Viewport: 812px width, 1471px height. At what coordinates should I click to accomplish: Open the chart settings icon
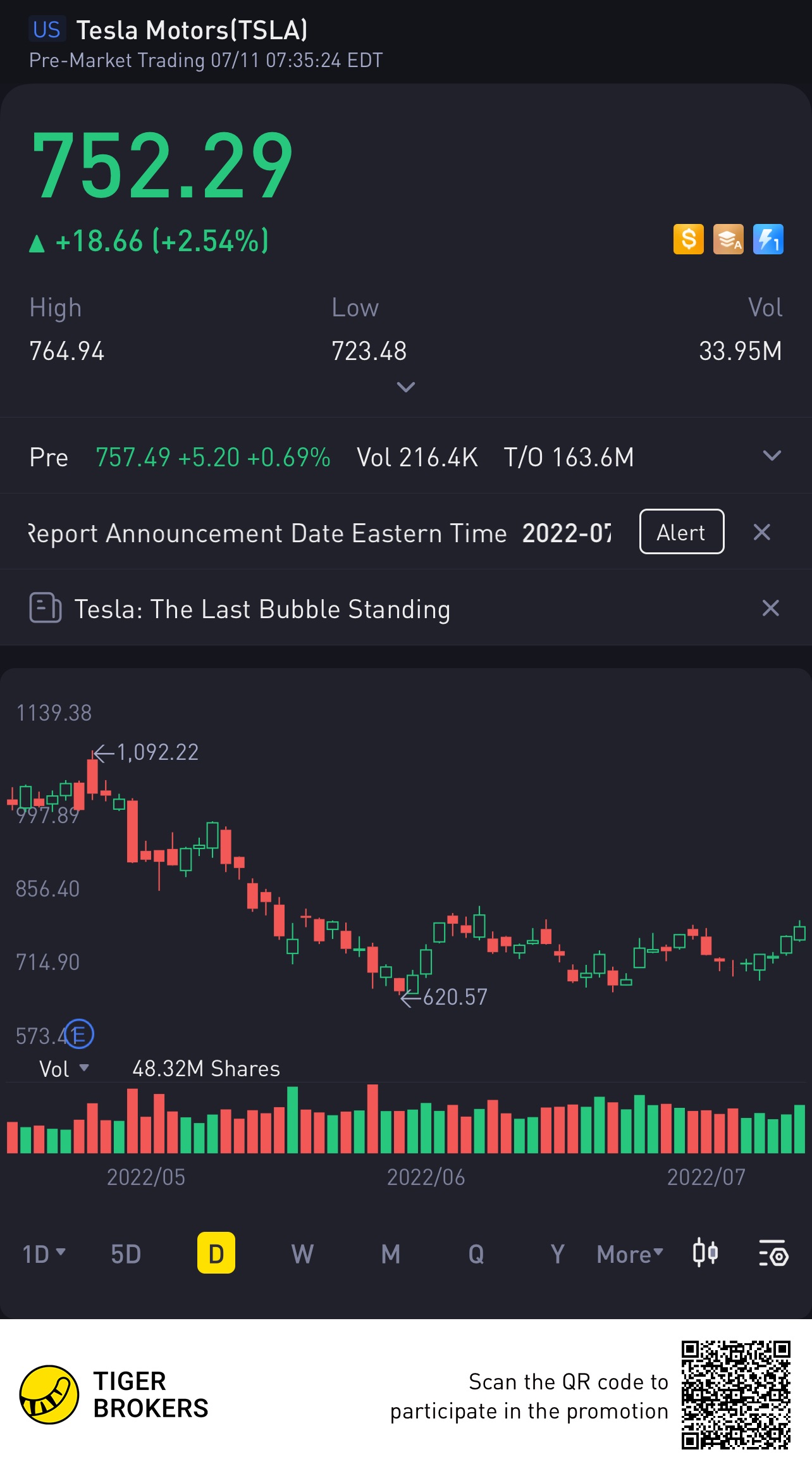coord(773,1253)
